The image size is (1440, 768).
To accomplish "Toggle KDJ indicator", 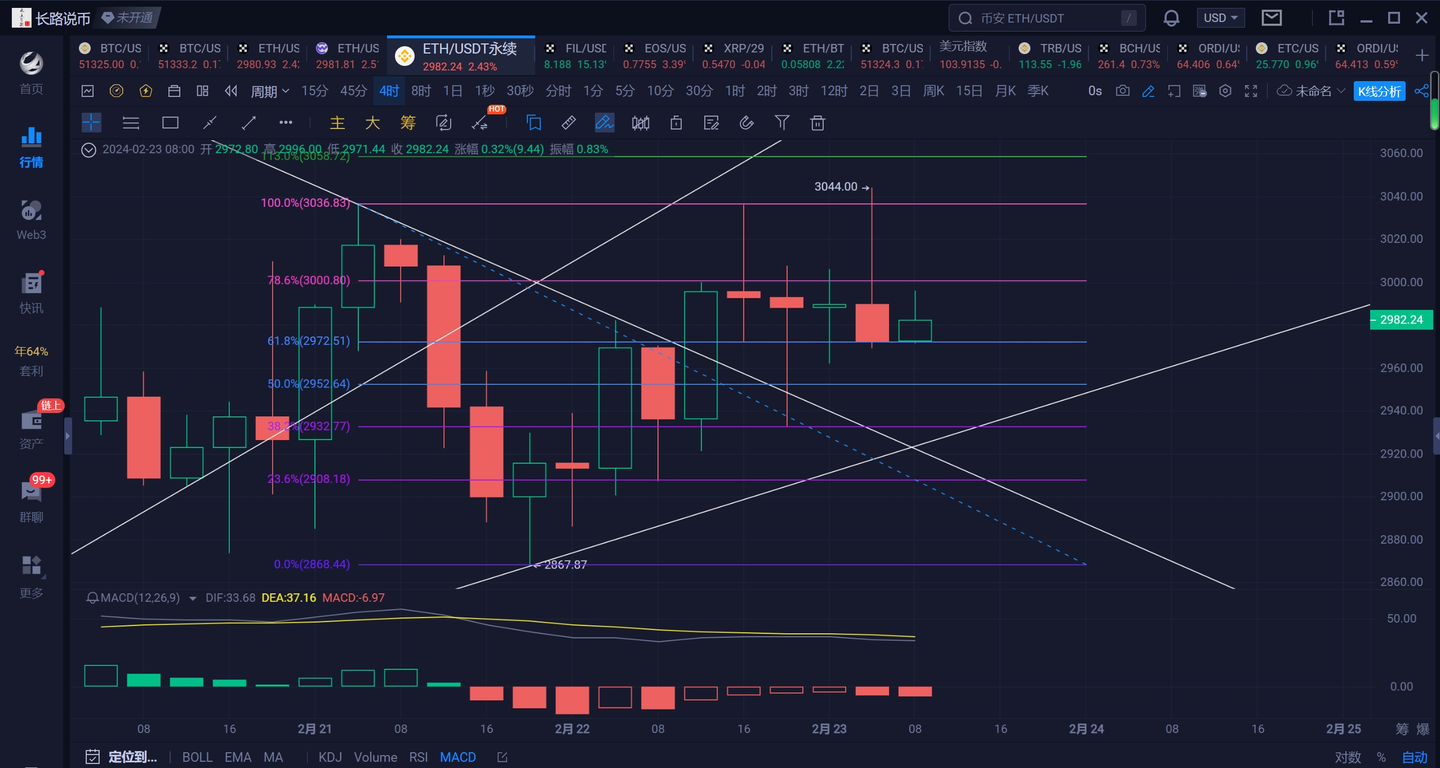I will (330, 757).
